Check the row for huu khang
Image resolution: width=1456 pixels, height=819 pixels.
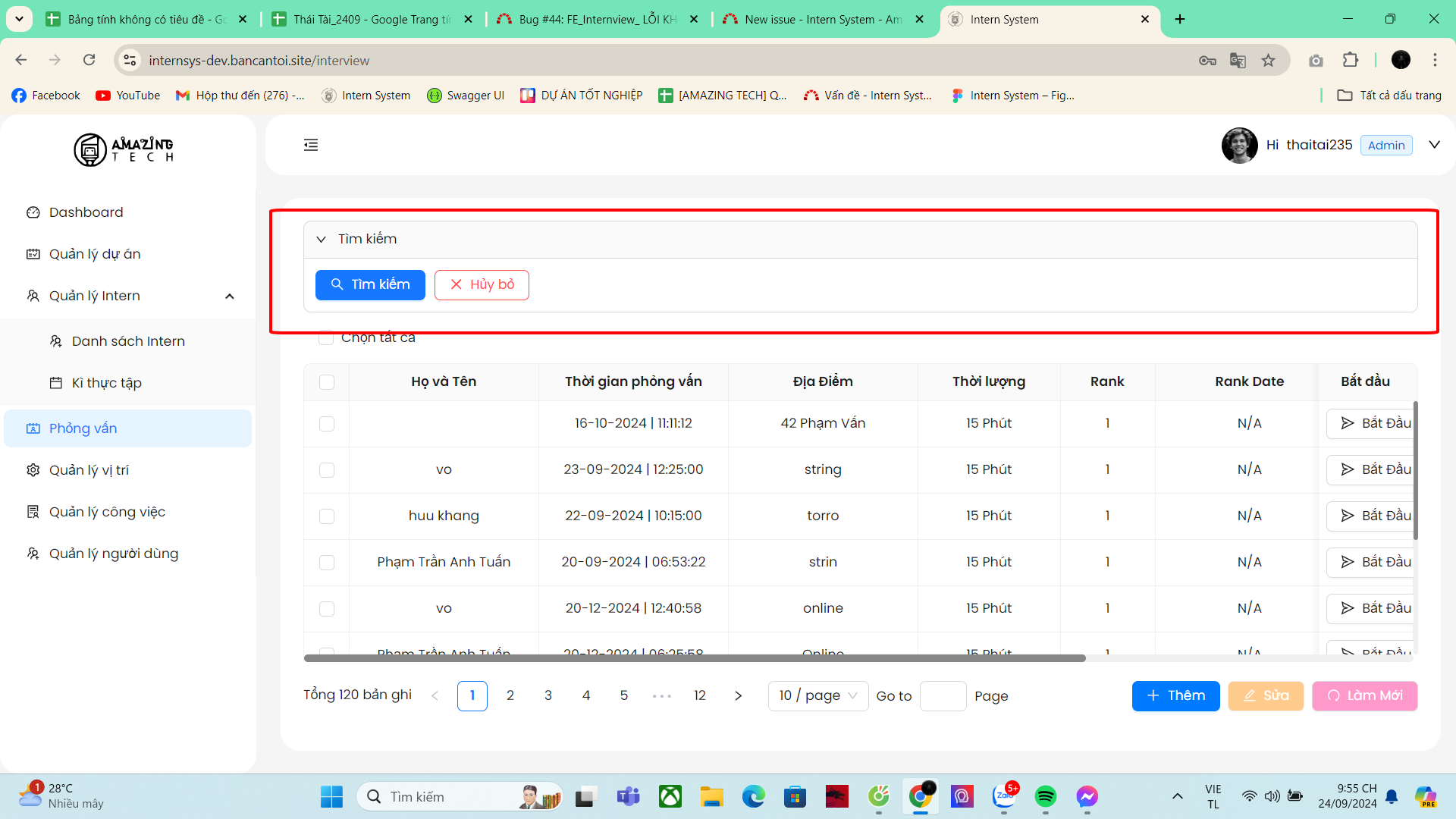tap(327, 516)
